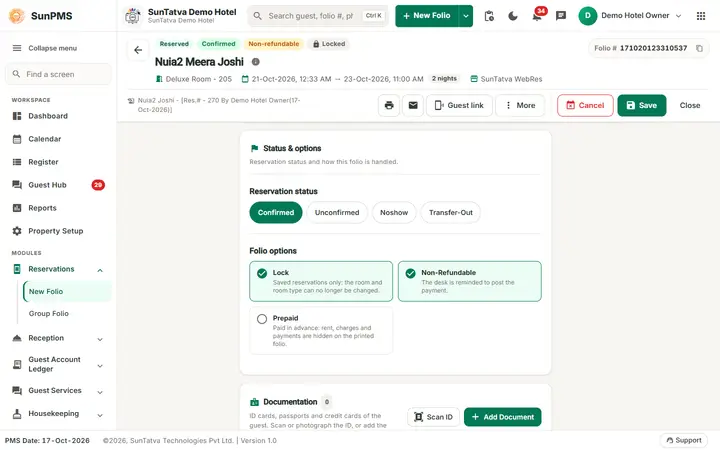
Task: Click the info icon next to Nuia2 Meera Joshi
Action: tap(256, 62)
